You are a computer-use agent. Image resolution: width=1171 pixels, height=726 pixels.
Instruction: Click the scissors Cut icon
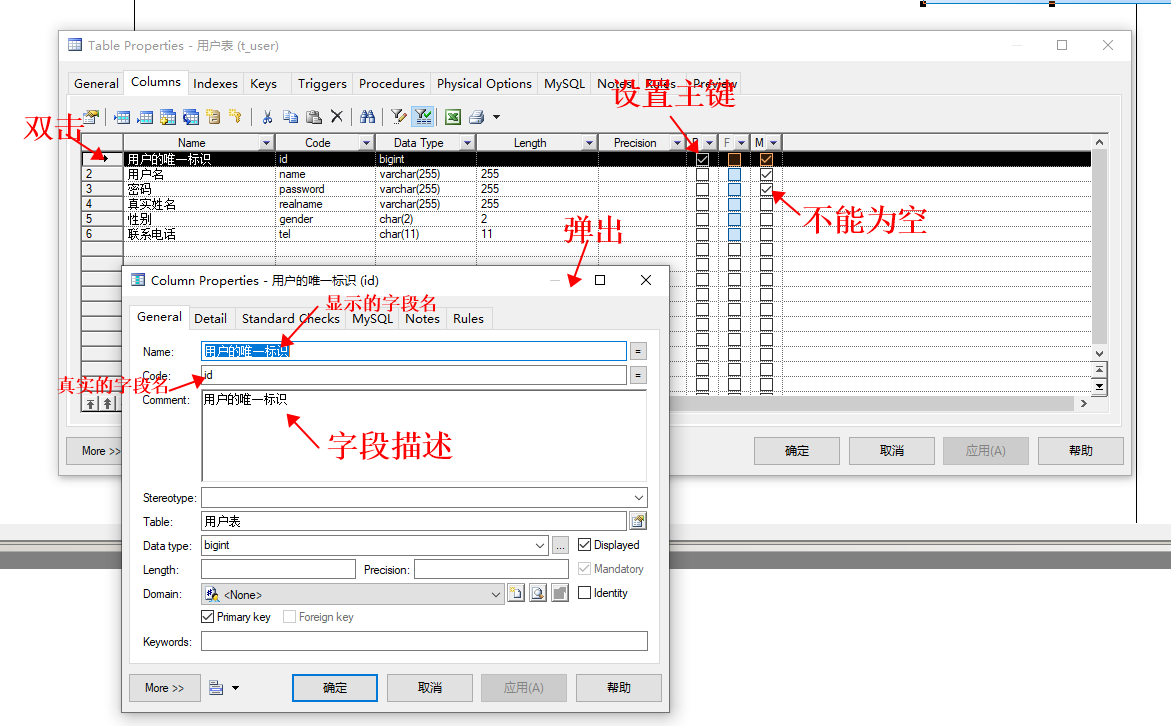tap(267, 117)
